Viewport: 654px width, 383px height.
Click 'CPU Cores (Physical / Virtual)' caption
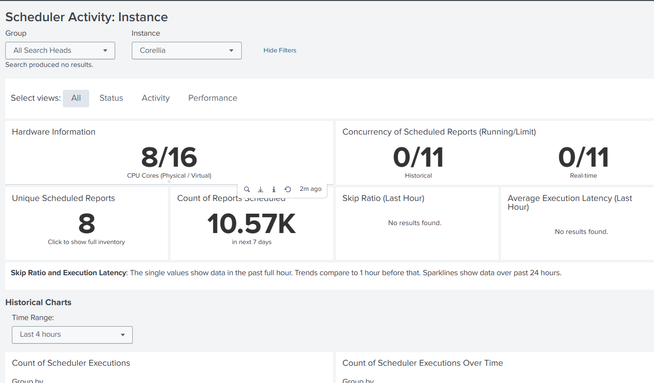coord(169,176)
